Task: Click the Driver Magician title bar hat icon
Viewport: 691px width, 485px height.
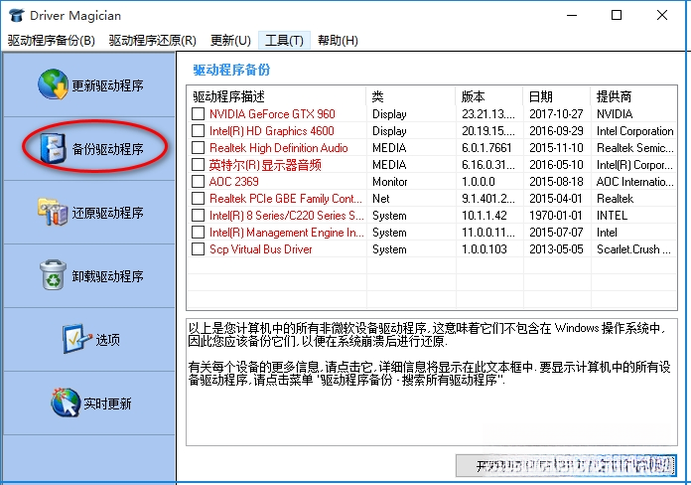Action: 16,15
